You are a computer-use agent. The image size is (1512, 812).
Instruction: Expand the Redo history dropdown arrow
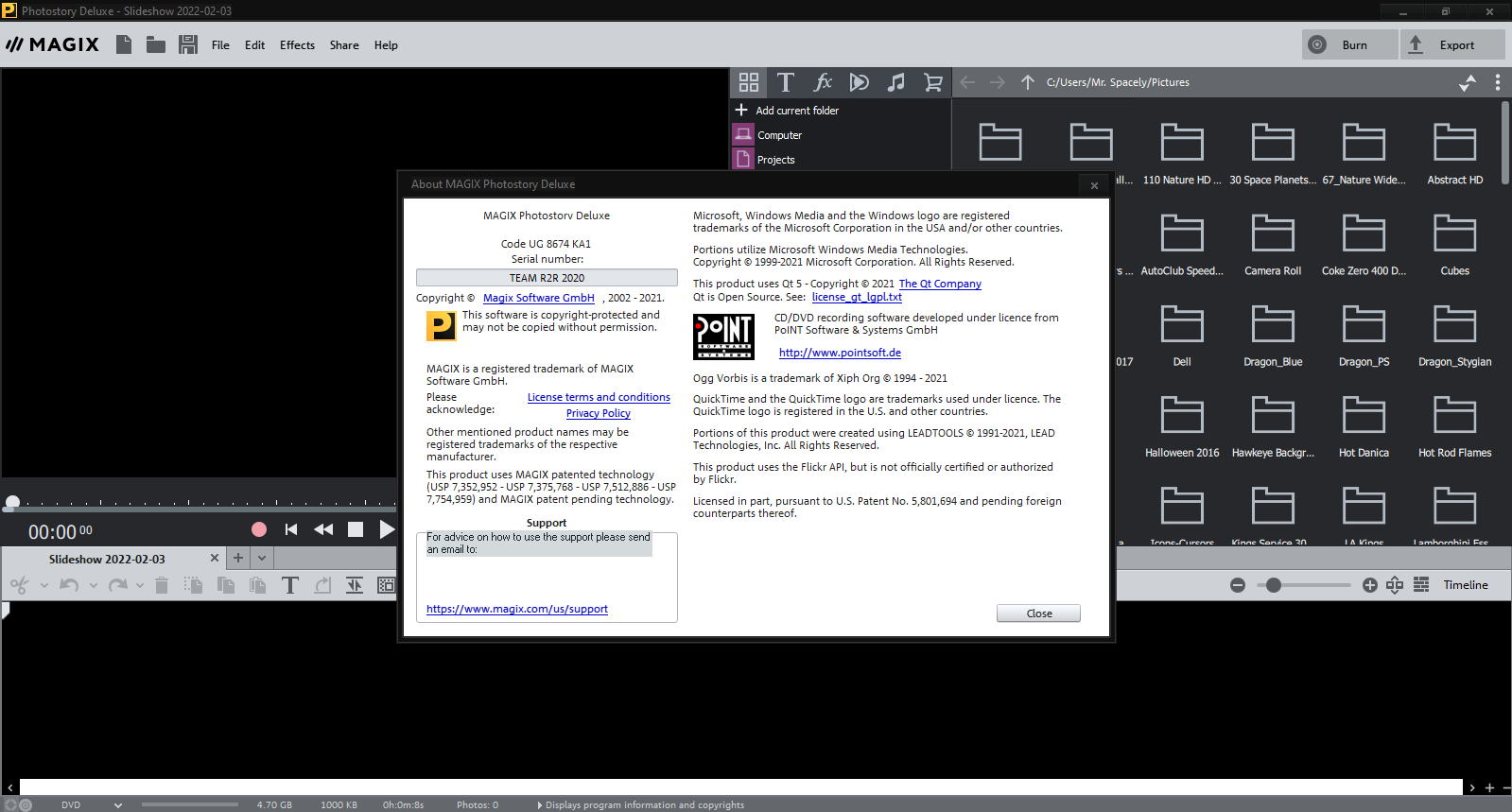click(140, 586)
